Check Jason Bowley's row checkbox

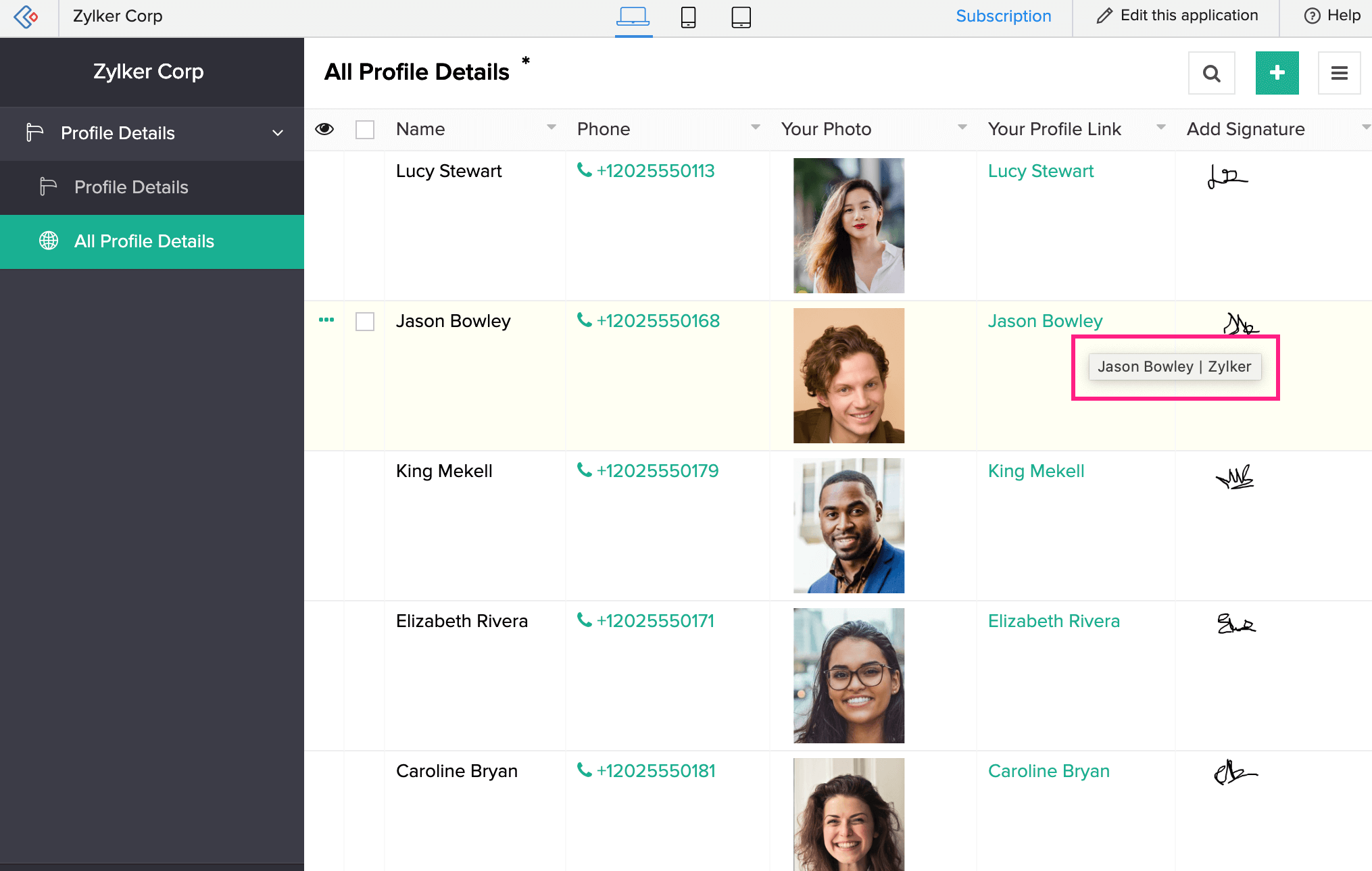pyautogui.click(x=364, y=322)
